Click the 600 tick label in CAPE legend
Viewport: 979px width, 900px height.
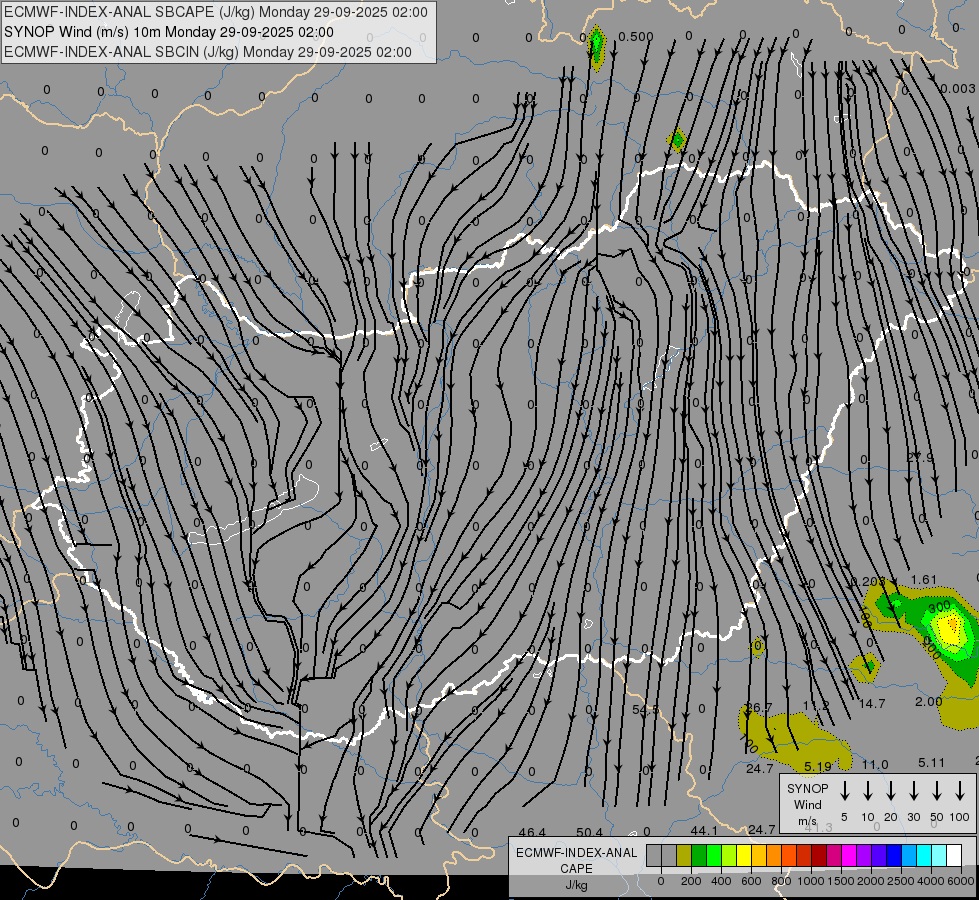click(751, 881)
